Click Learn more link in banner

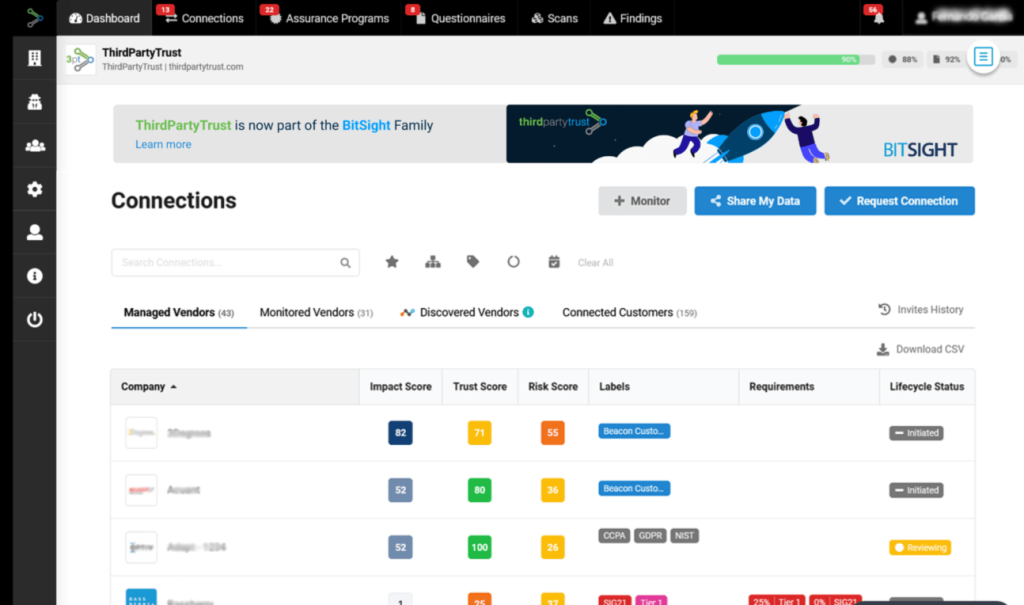point(163,144)
